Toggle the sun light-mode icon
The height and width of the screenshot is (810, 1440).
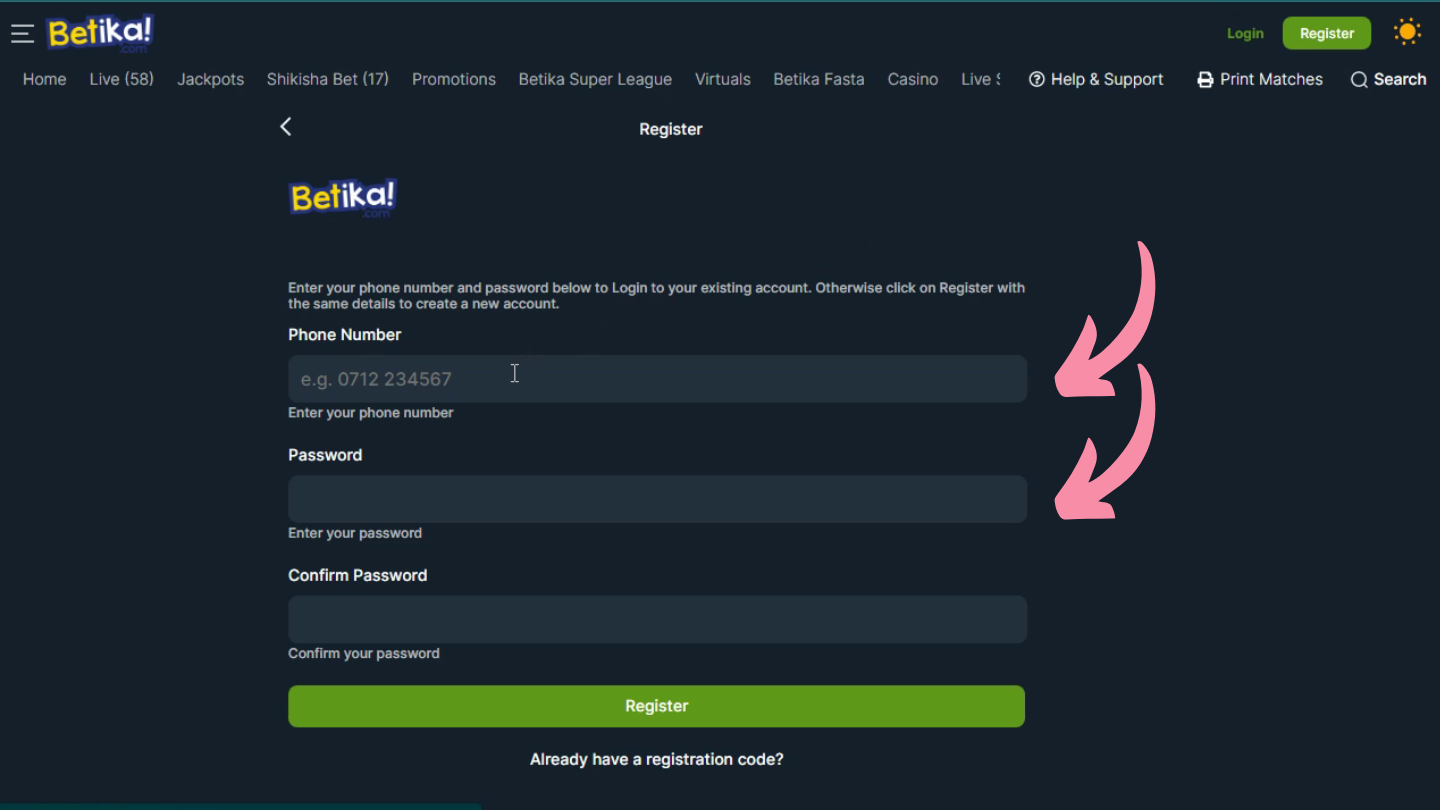pyautogui.click(x=1407, y=32)
